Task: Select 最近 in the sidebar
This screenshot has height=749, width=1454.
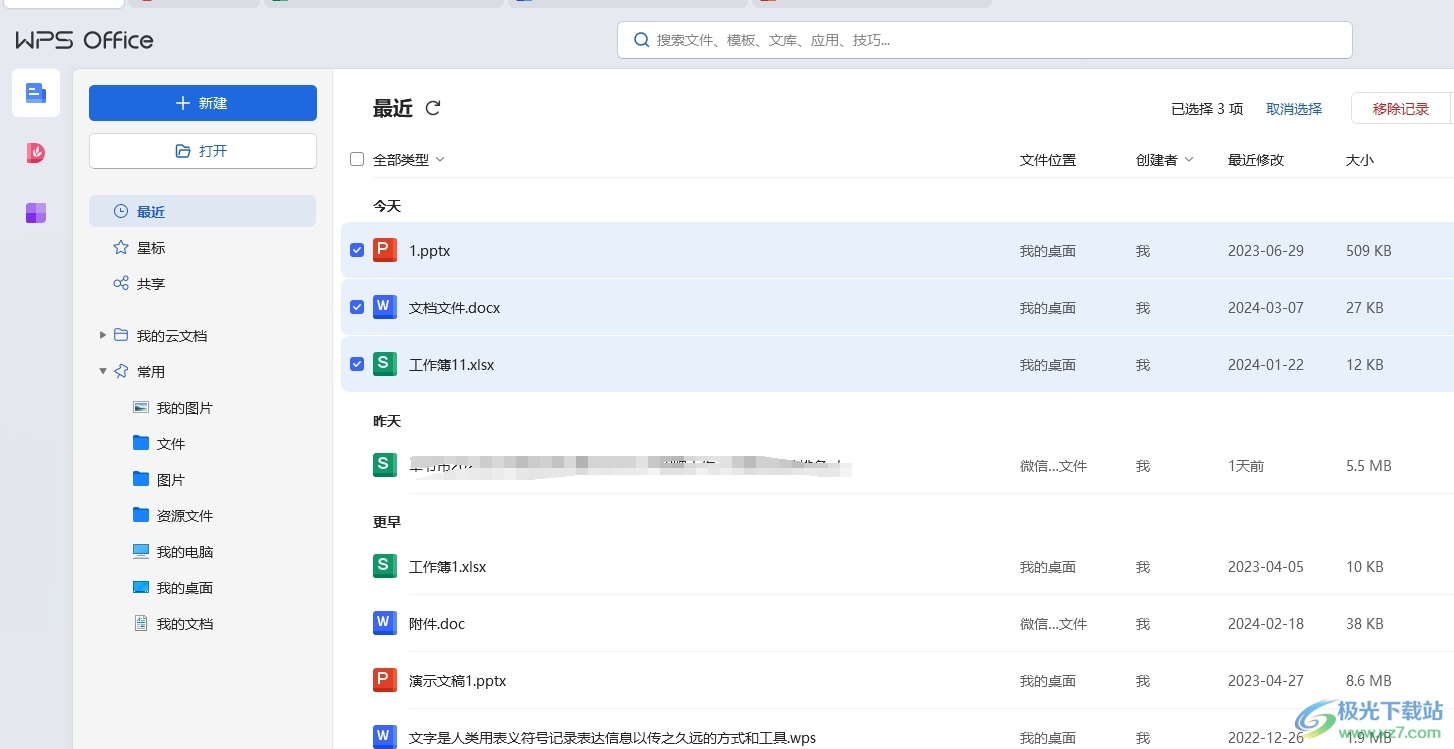Action: tap(202, 211)
